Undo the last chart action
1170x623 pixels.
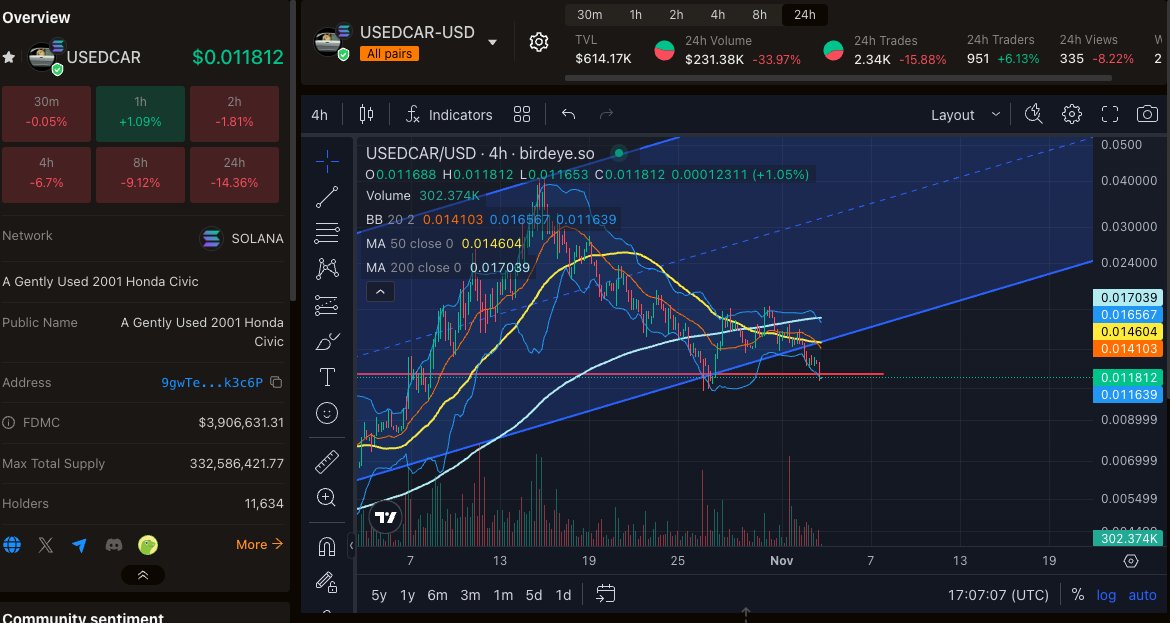point(569,114)
